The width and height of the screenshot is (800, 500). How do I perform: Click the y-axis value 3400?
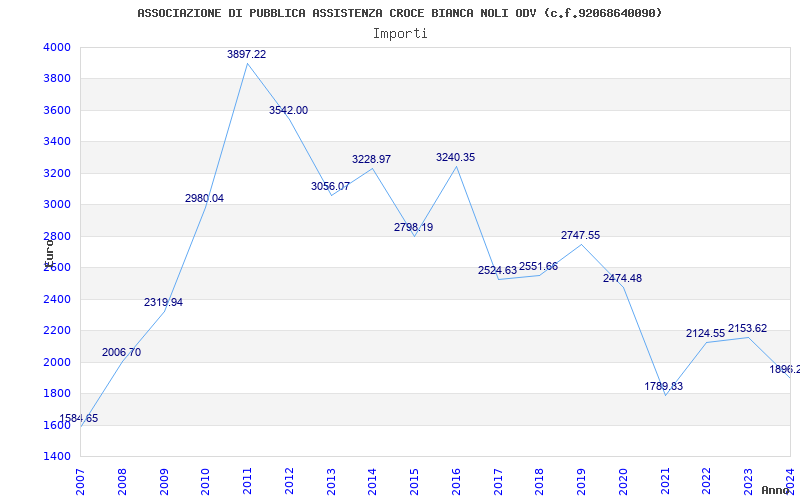55,141
